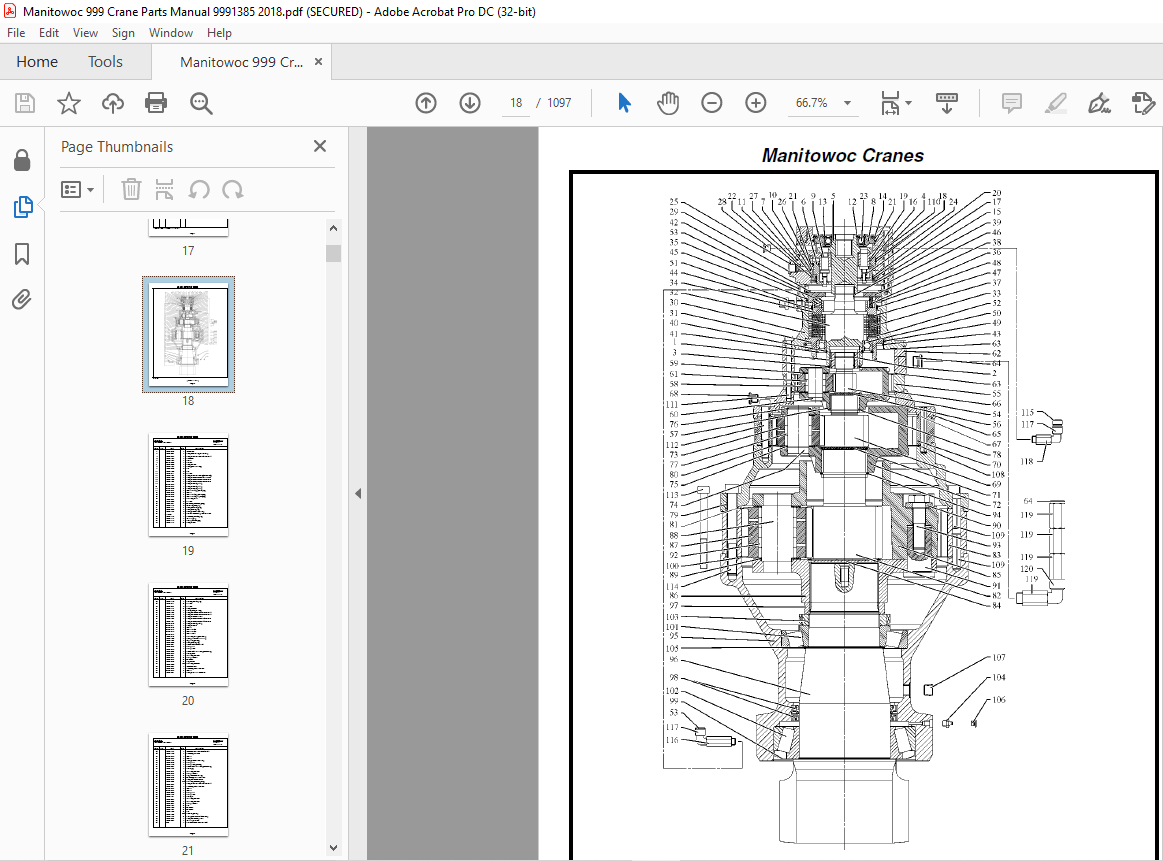Open Bookmarks panel in sidebar
The height and width of the screenshot is (861, 1163).
[22, 254]
